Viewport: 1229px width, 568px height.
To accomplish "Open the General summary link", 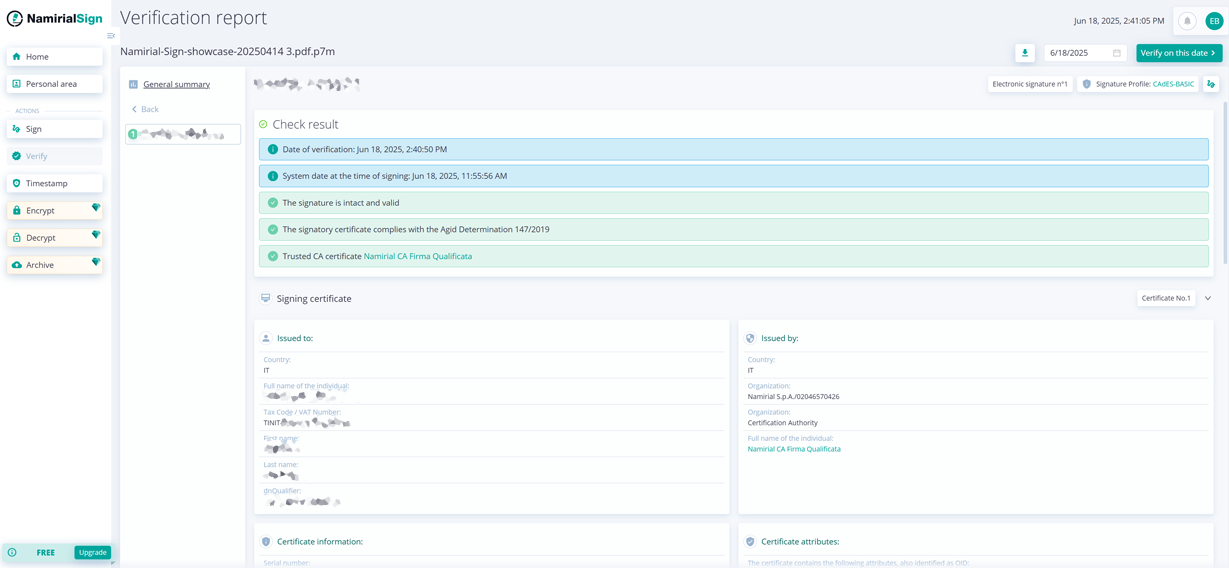I will (x=176, y=84).
